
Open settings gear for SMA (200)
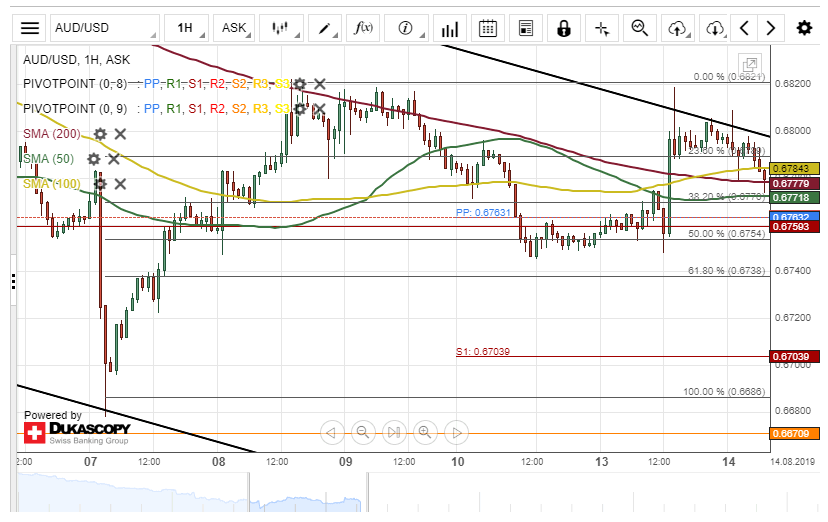(x=100, y=134)
